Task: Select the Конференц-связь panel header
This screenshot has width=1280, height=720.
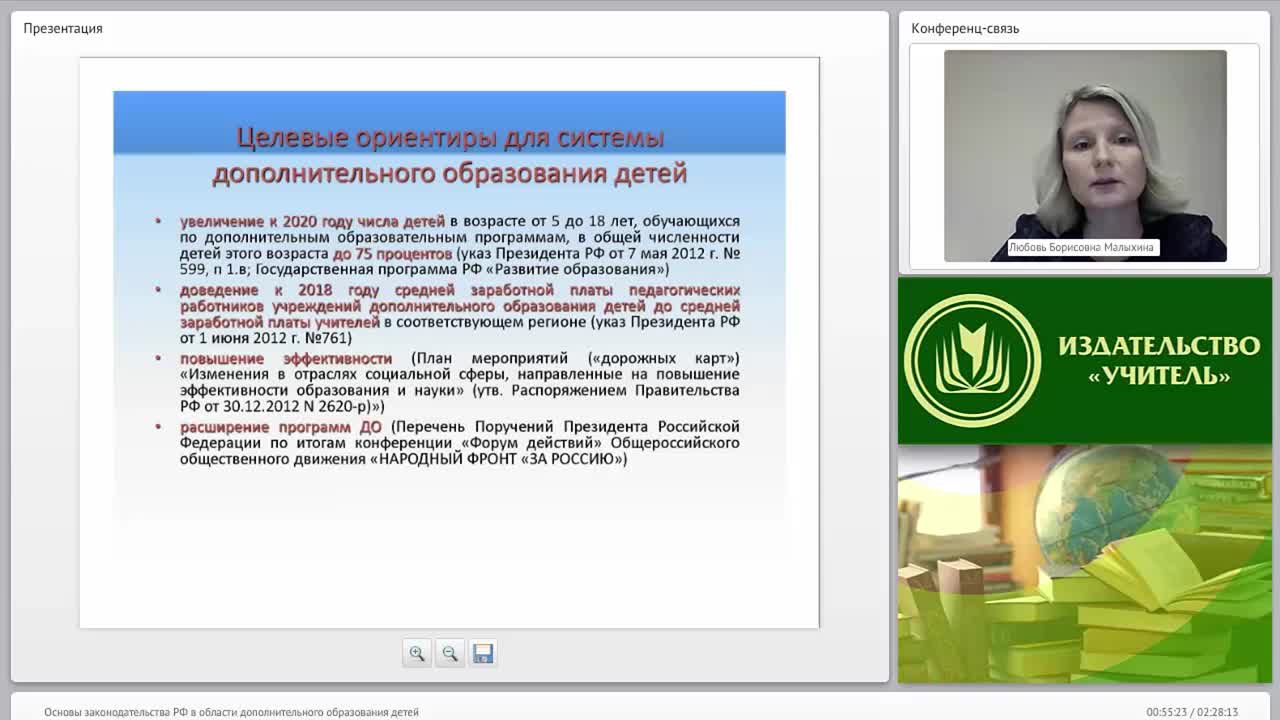Action: pos(965,28)
